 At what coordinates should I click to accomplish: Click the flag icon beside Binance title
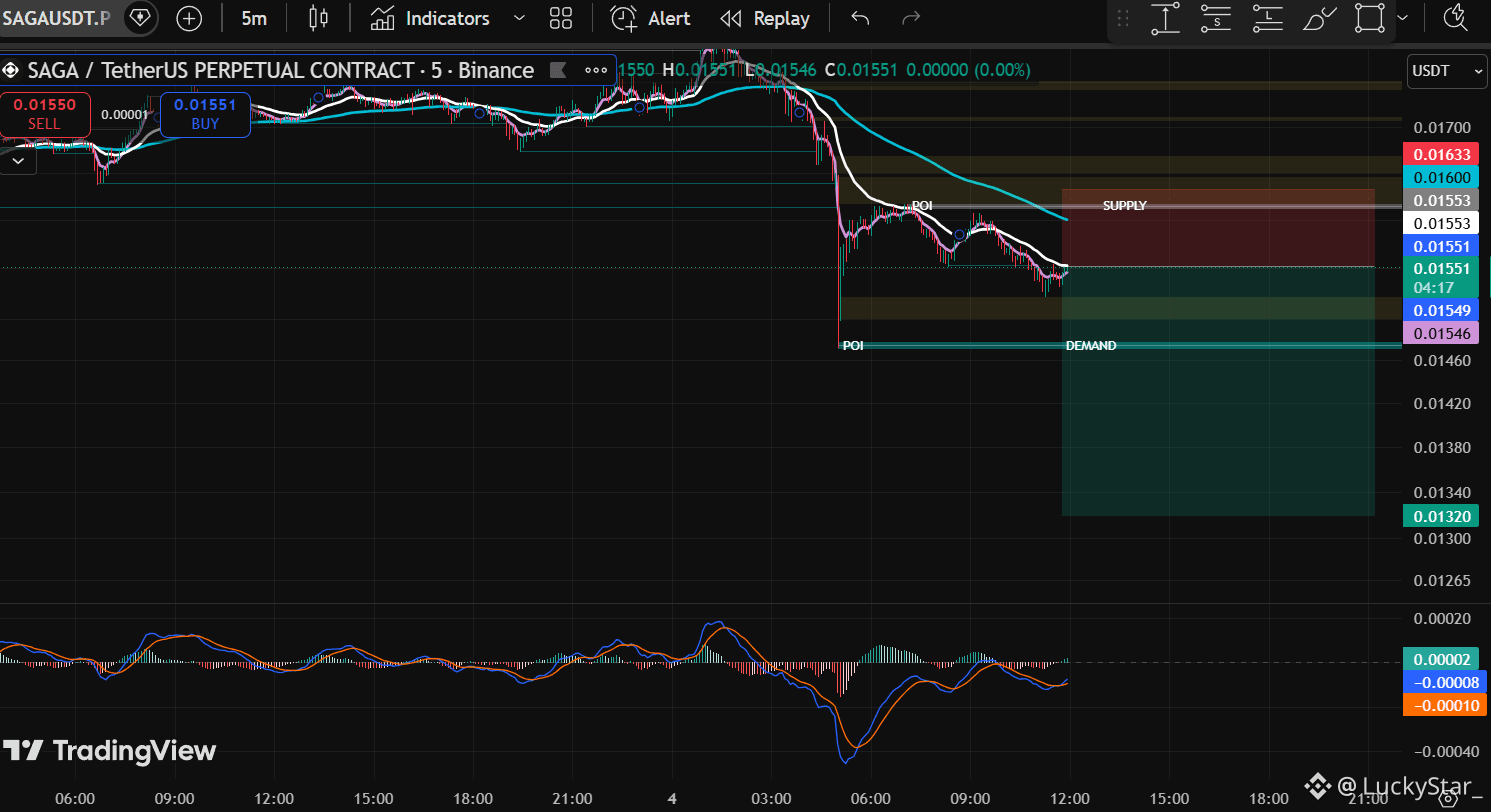coord(559,70)
